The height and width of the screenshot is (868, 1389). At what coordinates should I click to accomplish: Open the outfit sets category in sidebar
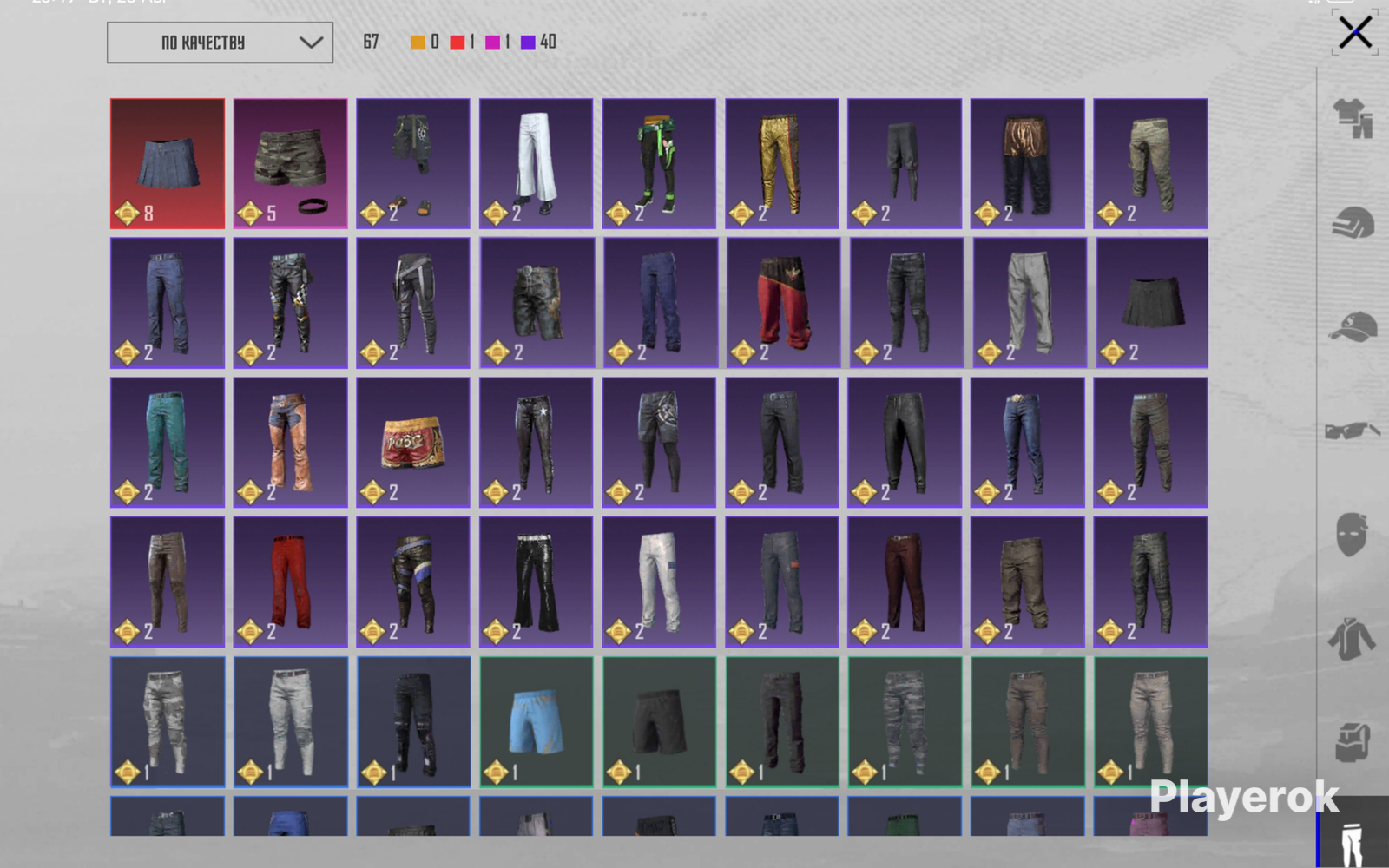coord(1353,118)
